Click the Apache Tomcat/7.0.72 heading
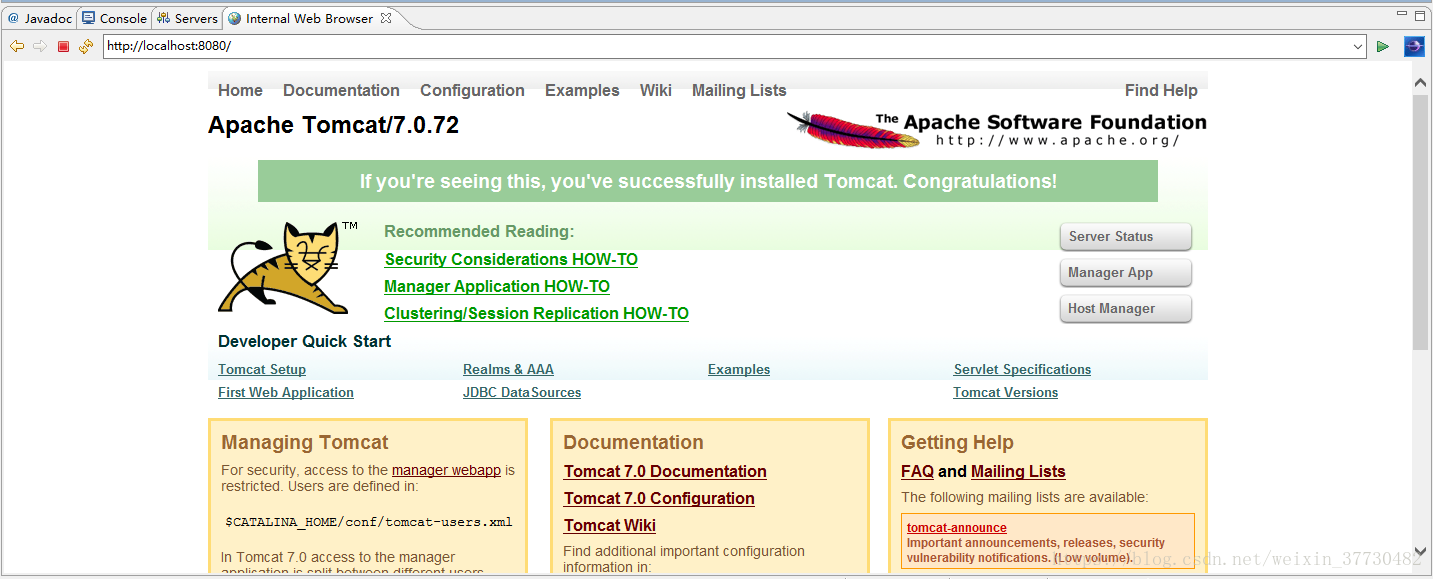 [x=334, y=125]
